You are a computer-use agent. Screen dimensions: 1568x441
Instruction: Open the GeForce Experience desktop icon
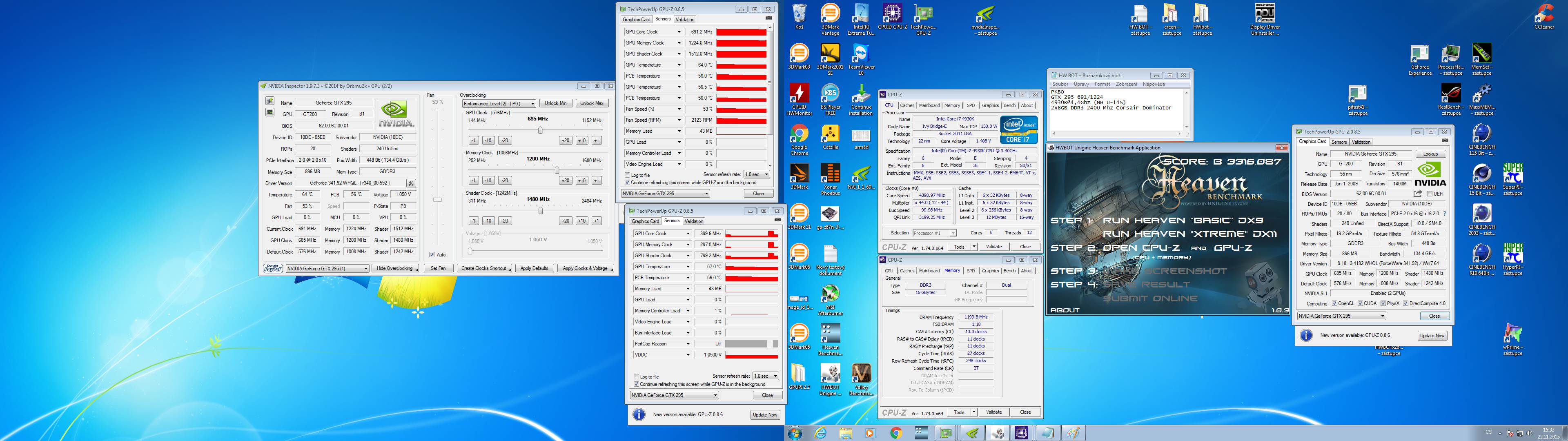pyautogui.click(x=1419, y=60)
